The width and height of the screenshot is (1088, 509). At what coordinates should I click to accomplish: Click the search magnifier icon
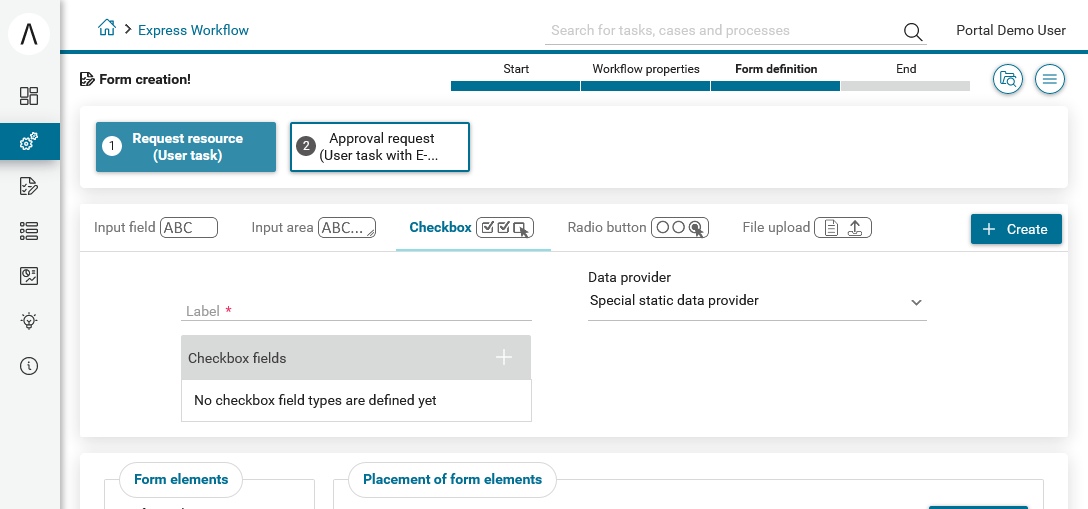(x=912, y=31)
